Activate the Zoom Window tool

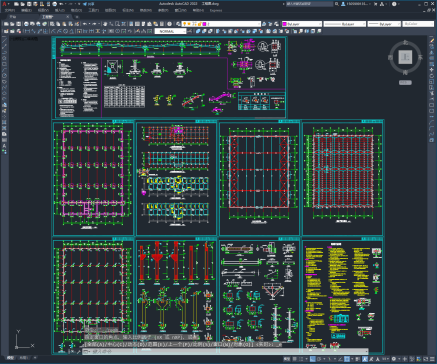coord(117,24)
